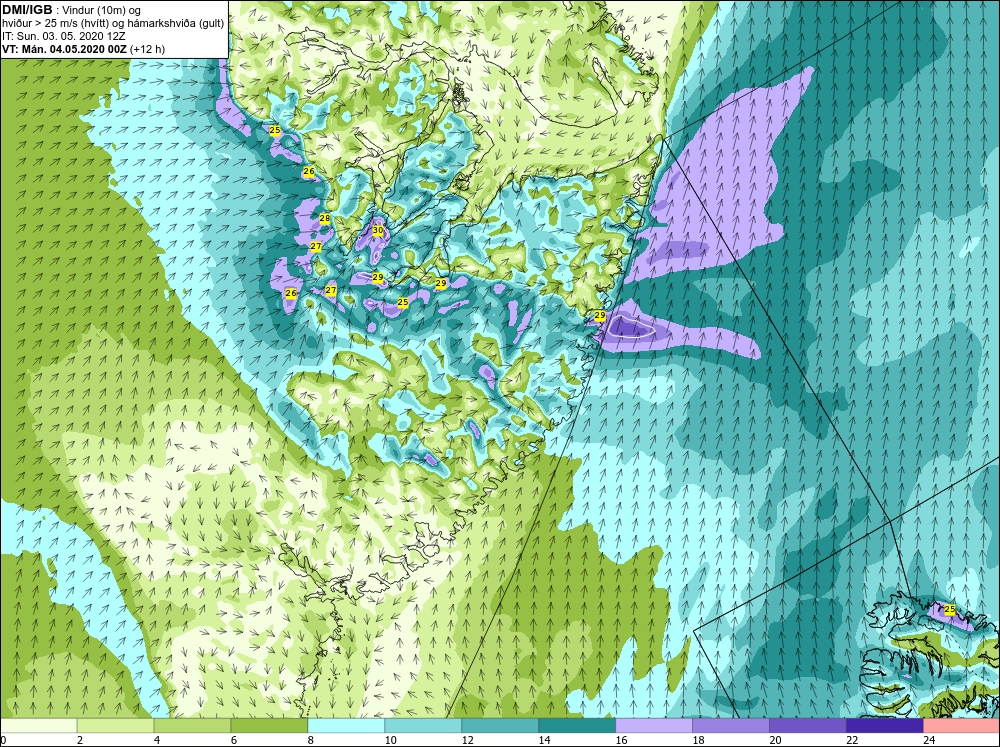Click the legend scale number 18
The width and height of the screenshot is (1000, 747).
[x=698, y=740]
